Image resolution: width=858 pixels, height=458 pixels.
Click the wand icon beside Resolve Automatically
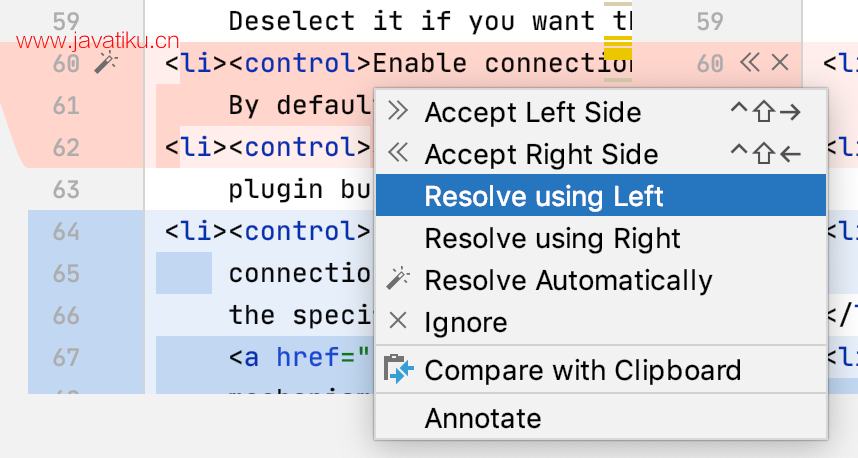tap(398, 279)
